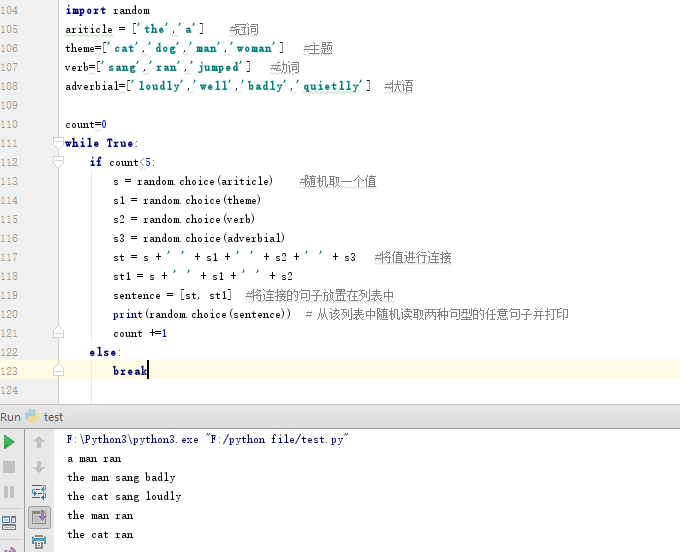Toggle soft-wrap in the console
The width and height of the screenshot is (680, 552).
click(x=39, y=492)
